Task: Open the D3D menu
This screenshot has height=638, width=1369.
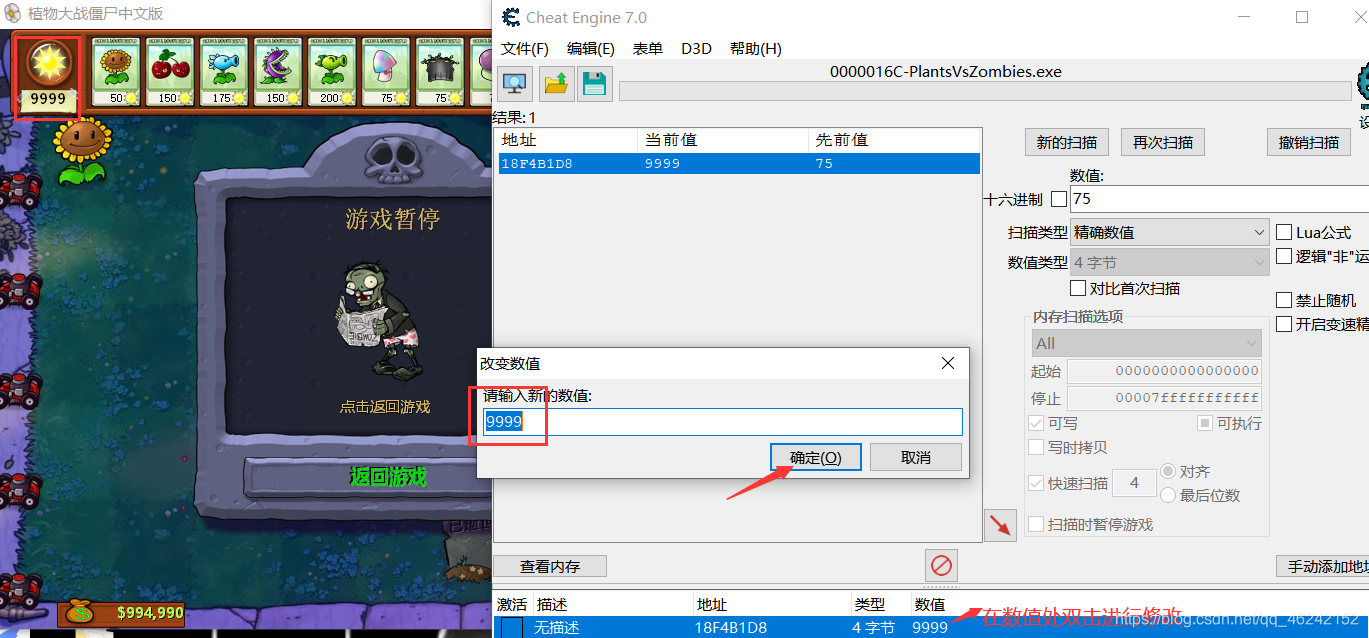Action: pyautogui.click(x=696, y=48)
